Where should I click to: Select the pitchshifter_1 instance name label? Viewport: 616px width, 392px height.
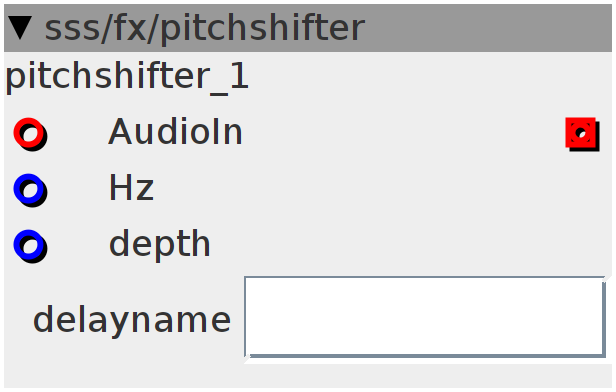[127, 77]
